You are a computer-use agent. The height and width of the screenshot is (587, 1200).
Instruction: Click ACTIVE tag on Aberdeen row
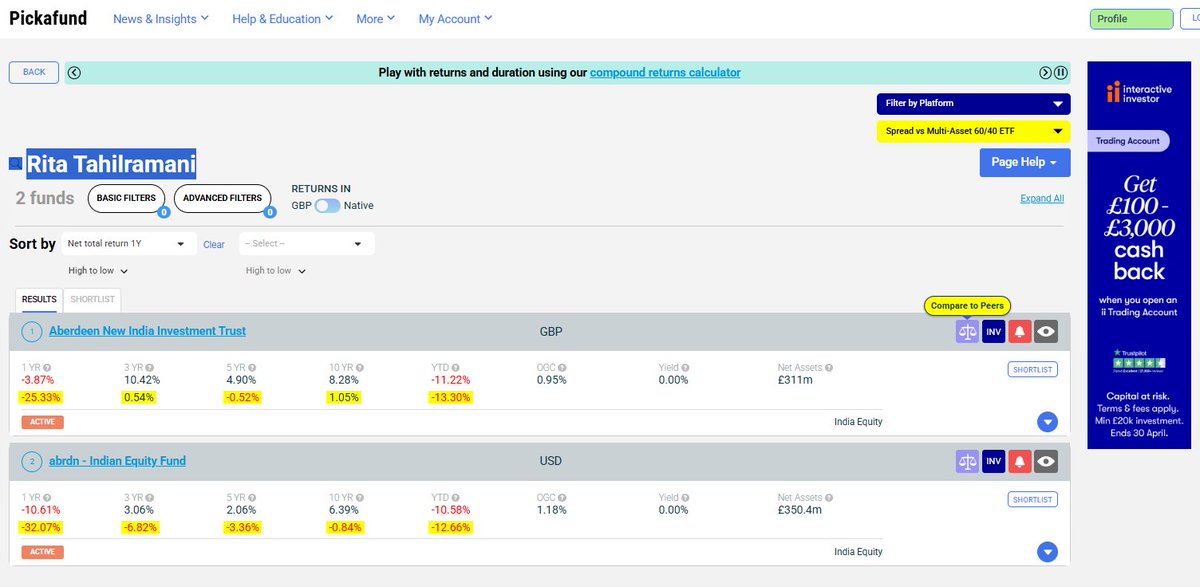[x=41, y=422]
